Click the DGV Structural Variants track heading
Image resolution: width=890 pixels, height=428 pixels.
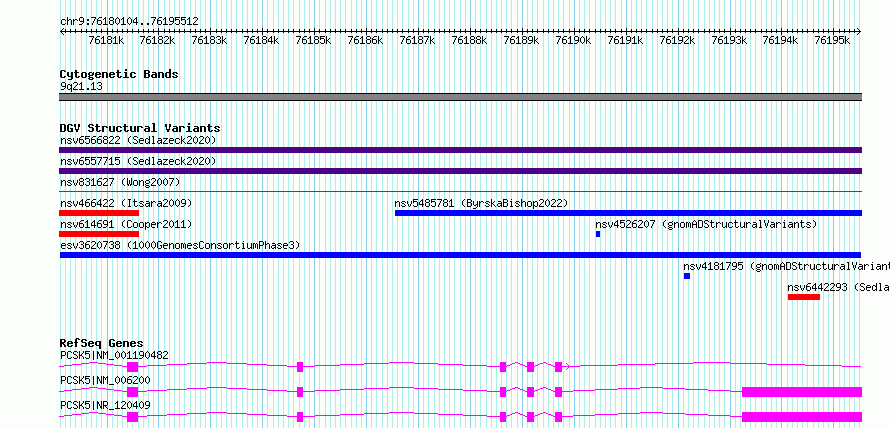coord(140,128)
